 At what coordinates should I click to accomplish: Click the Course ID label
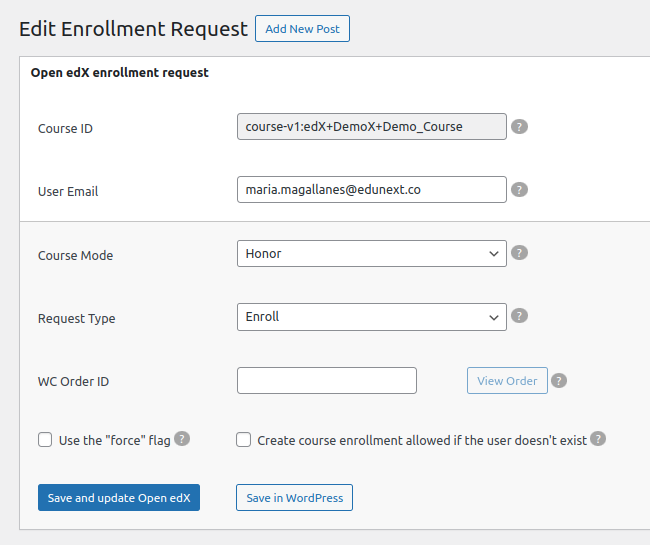click(x=65, y=128)
